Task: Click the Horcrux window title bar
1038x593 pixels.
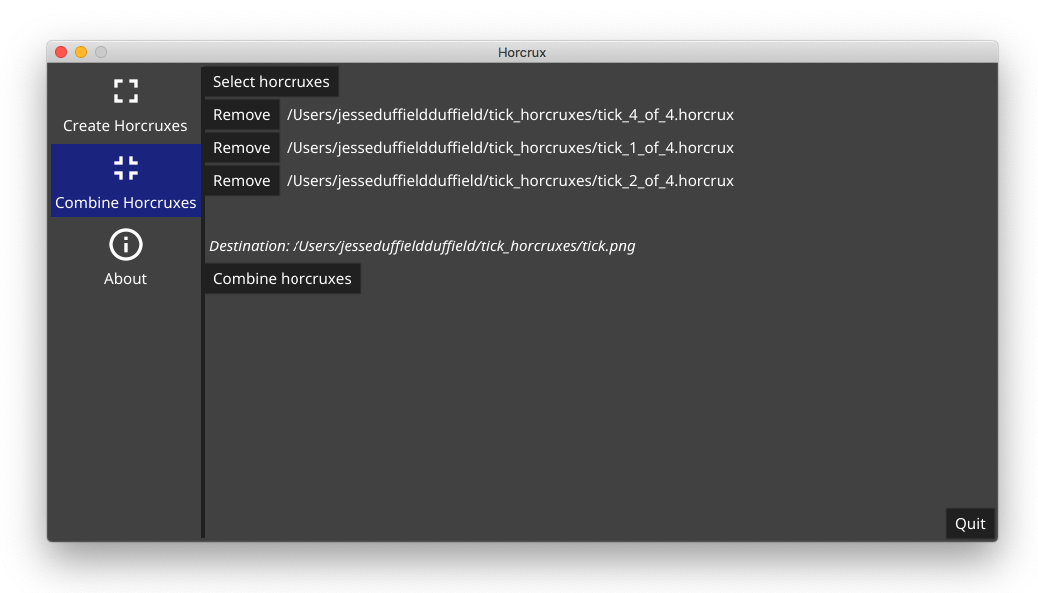Action: click(x=522, y=52)
